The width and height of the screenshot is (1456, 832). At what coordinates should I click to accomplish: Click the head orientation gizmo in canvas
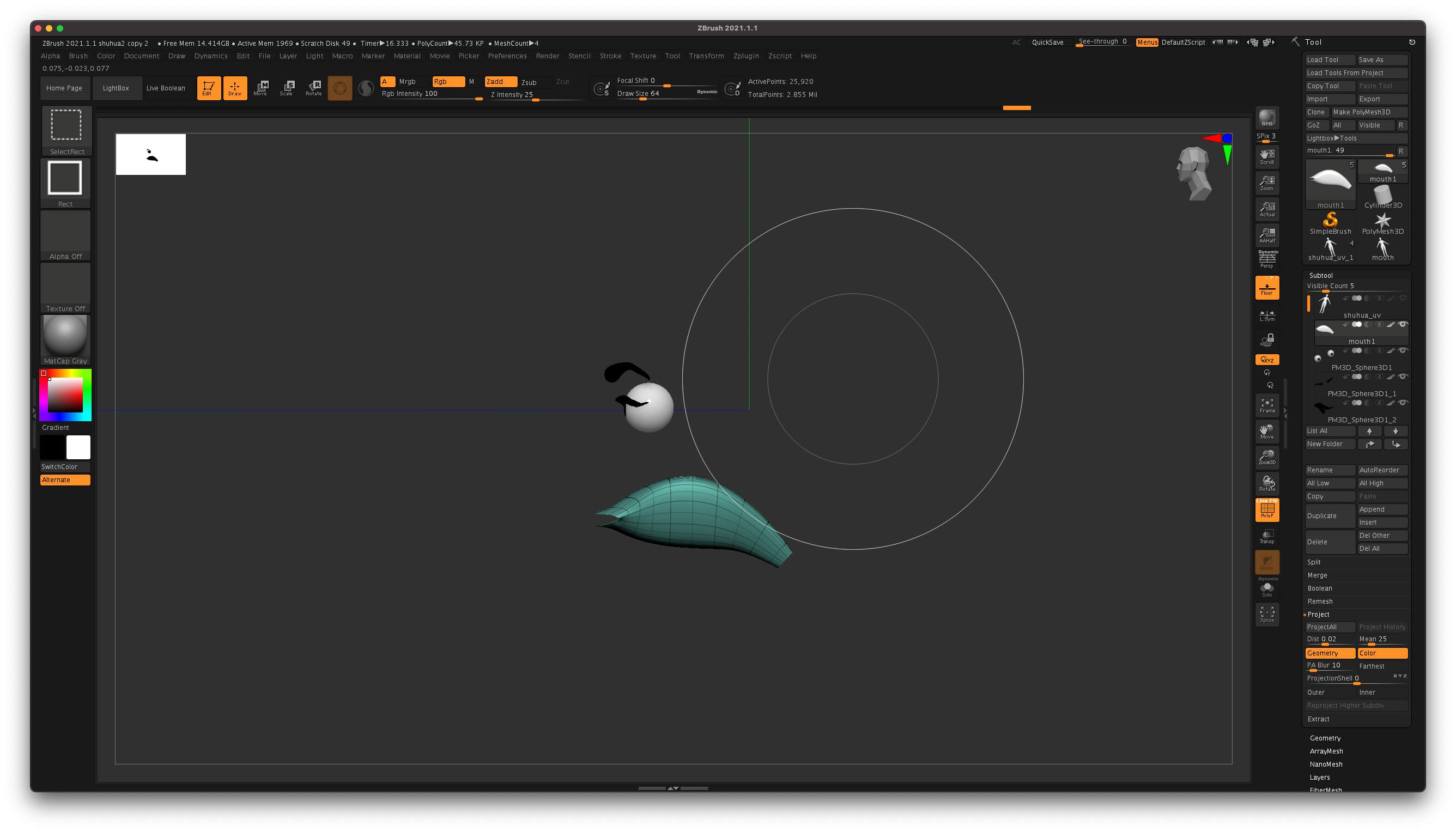pyautogui.click(x=1194, y=173)
